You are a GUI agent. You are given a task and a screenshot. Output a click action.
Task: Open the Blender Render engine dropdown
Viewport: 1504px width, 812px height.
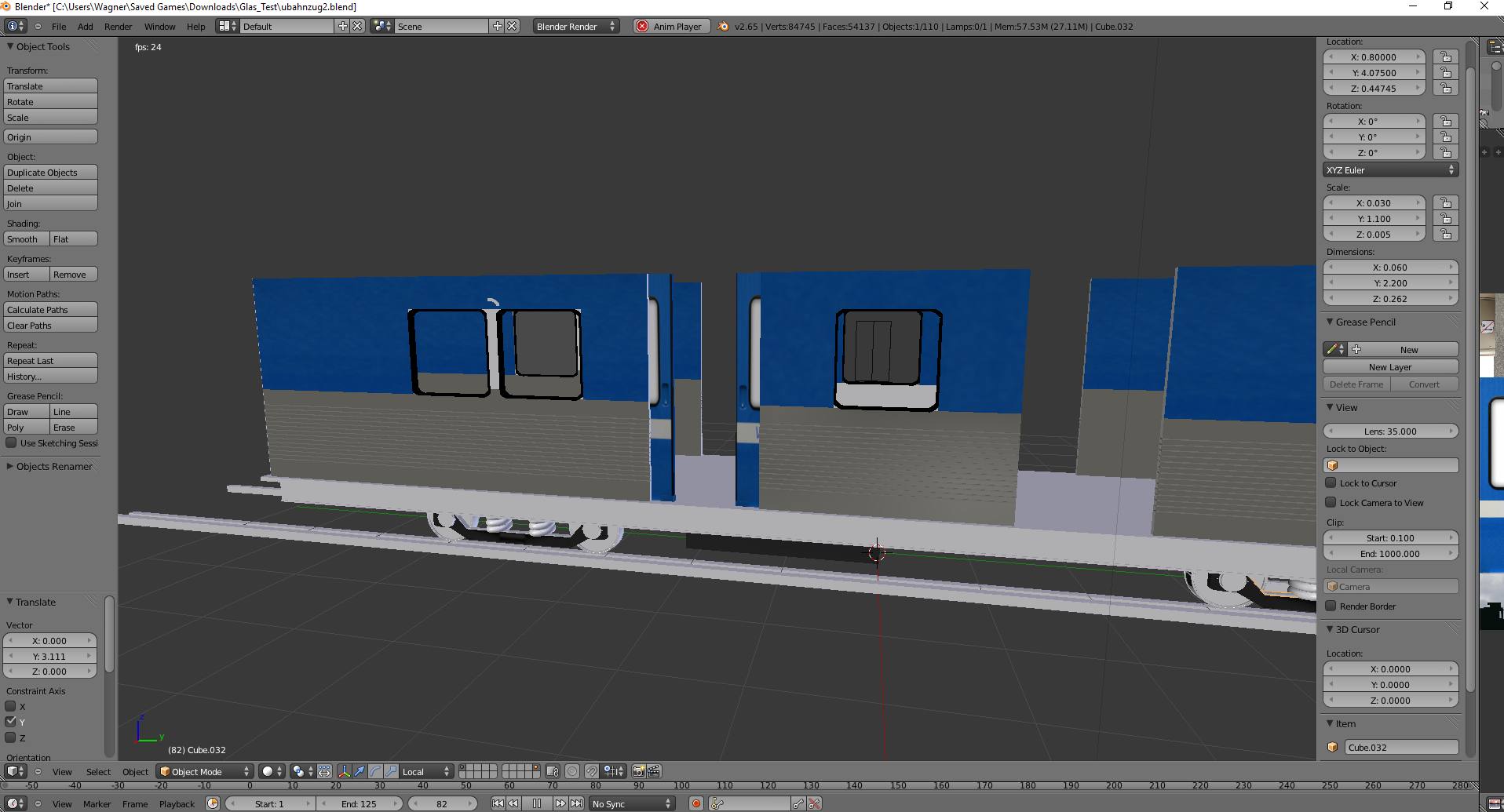click(575, 27)
